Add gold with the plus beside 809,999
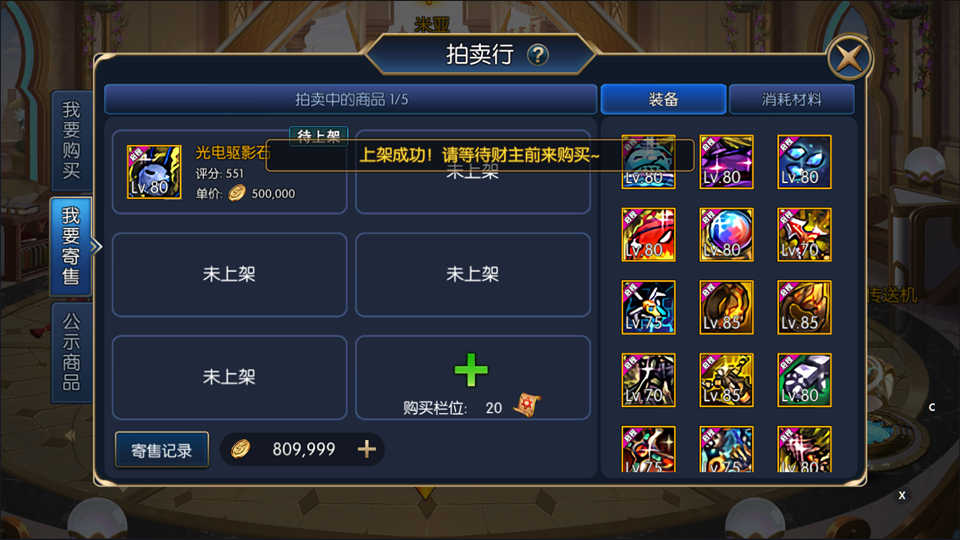Viewport: 960px width, 540px height. click(x=367, y=449)
